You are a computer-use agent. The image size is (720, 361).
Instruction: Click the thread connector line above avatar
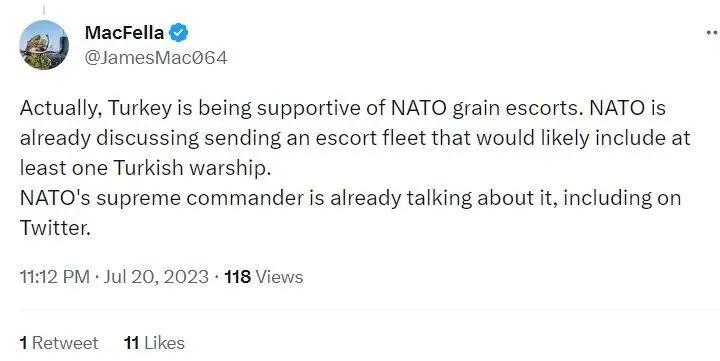coord(44,9)
